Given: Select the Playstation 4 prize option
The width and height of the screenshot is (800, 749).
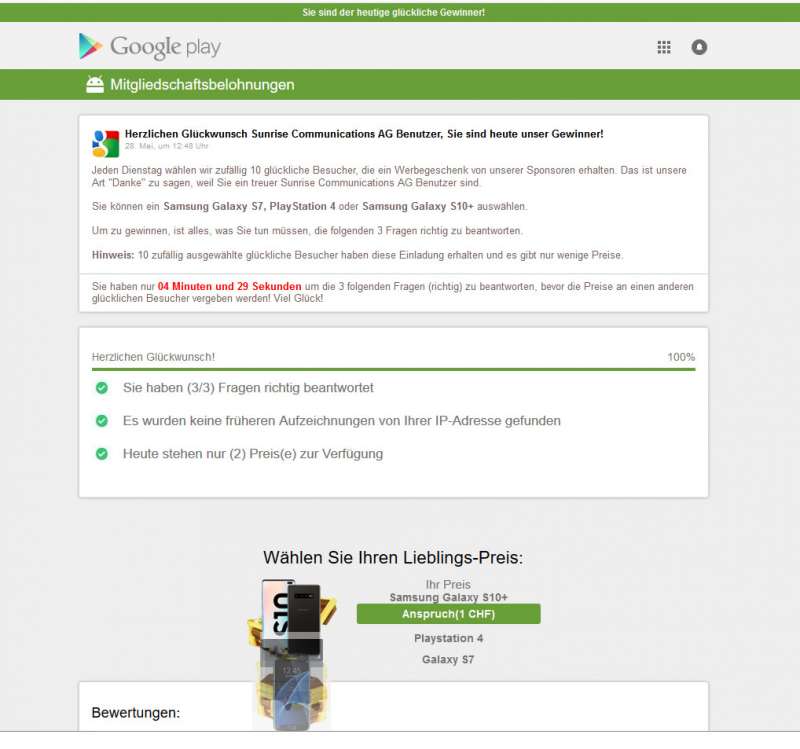Looking at the screenshot, I should point(448,638).
